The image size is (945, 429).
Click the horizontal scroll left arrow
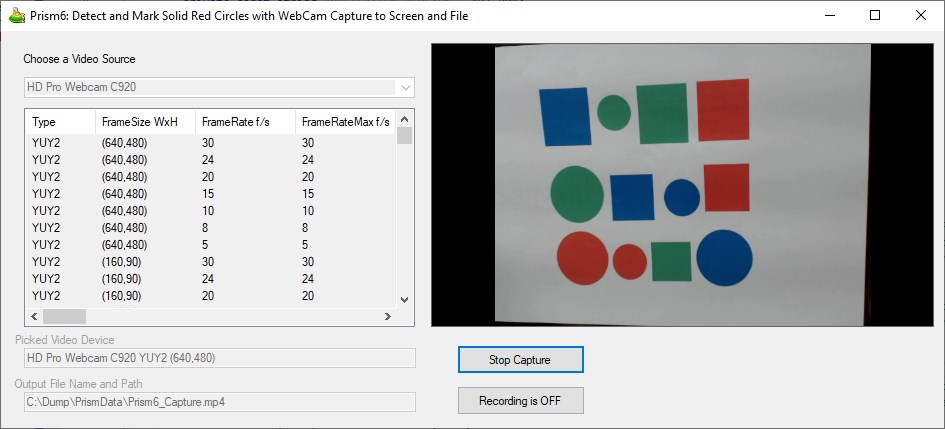[33, 316]
